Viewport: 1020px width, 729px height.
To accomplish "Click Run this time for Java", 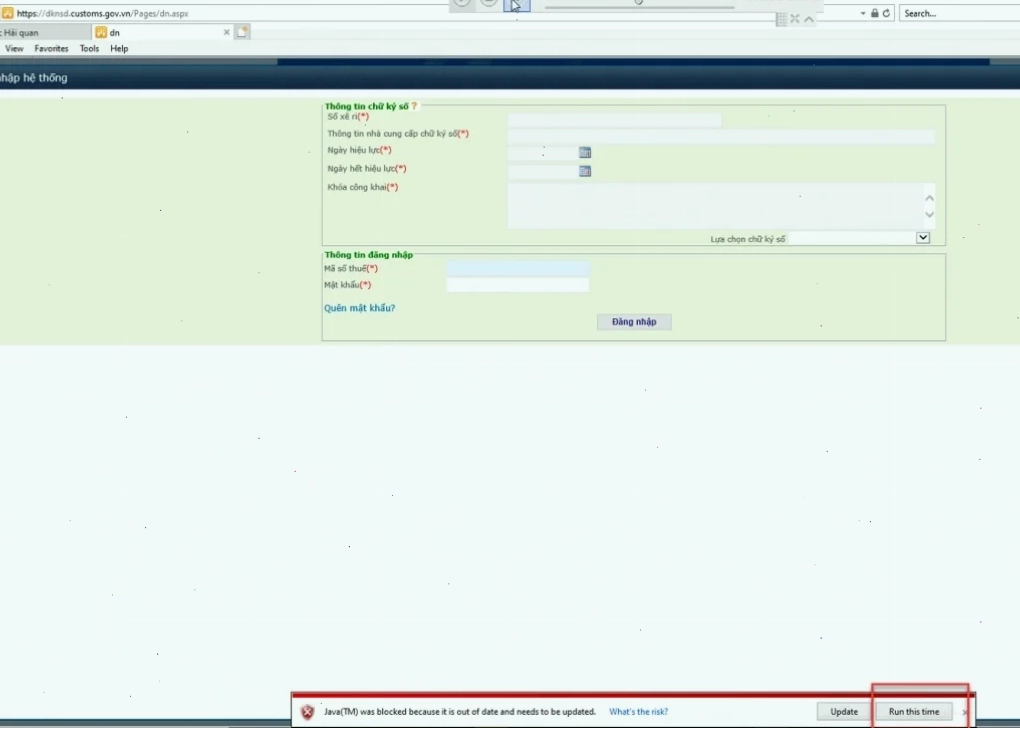I will (914, 711).
